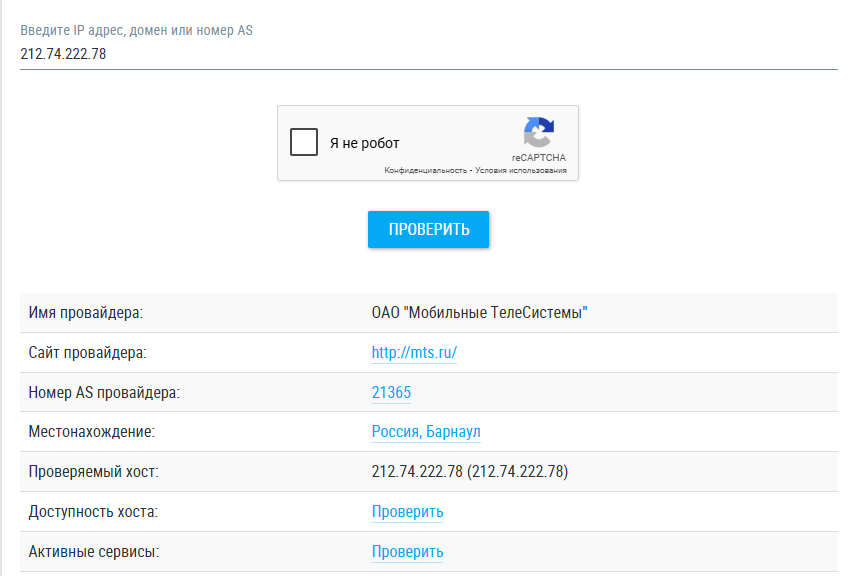Open the http://mts.ru/ provider site link

pyautogui.click(x=414, y=352)
